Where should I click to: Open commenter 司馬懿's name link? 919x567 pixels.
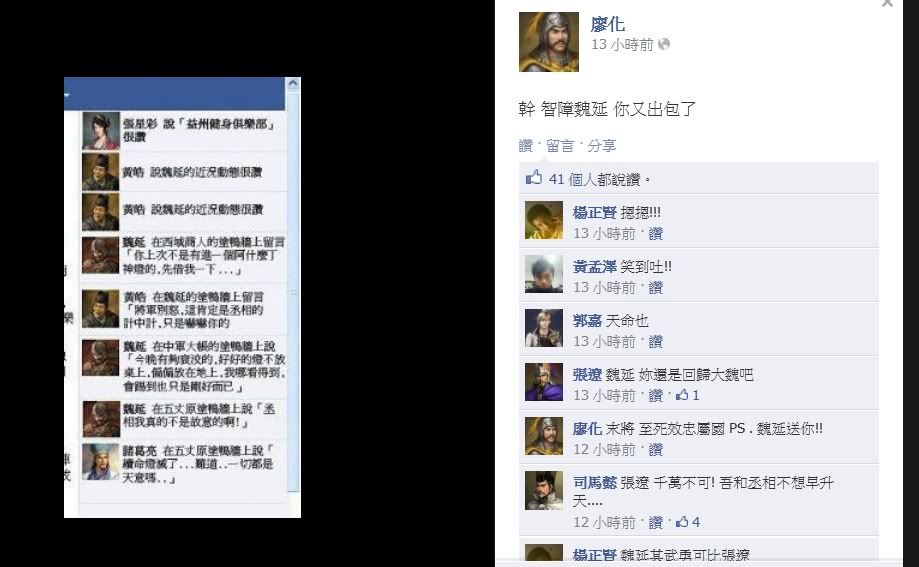(594, 483)
